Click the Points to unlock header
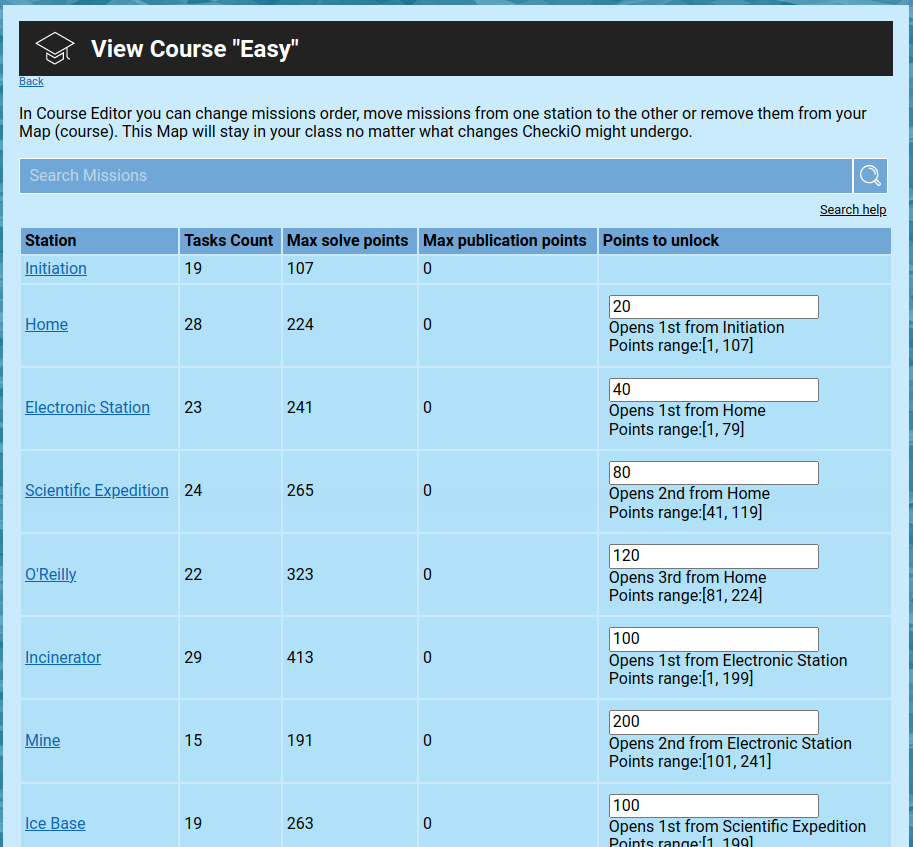Image resolution: width=913 pixels, height=847 pixels. click(745, 241)
